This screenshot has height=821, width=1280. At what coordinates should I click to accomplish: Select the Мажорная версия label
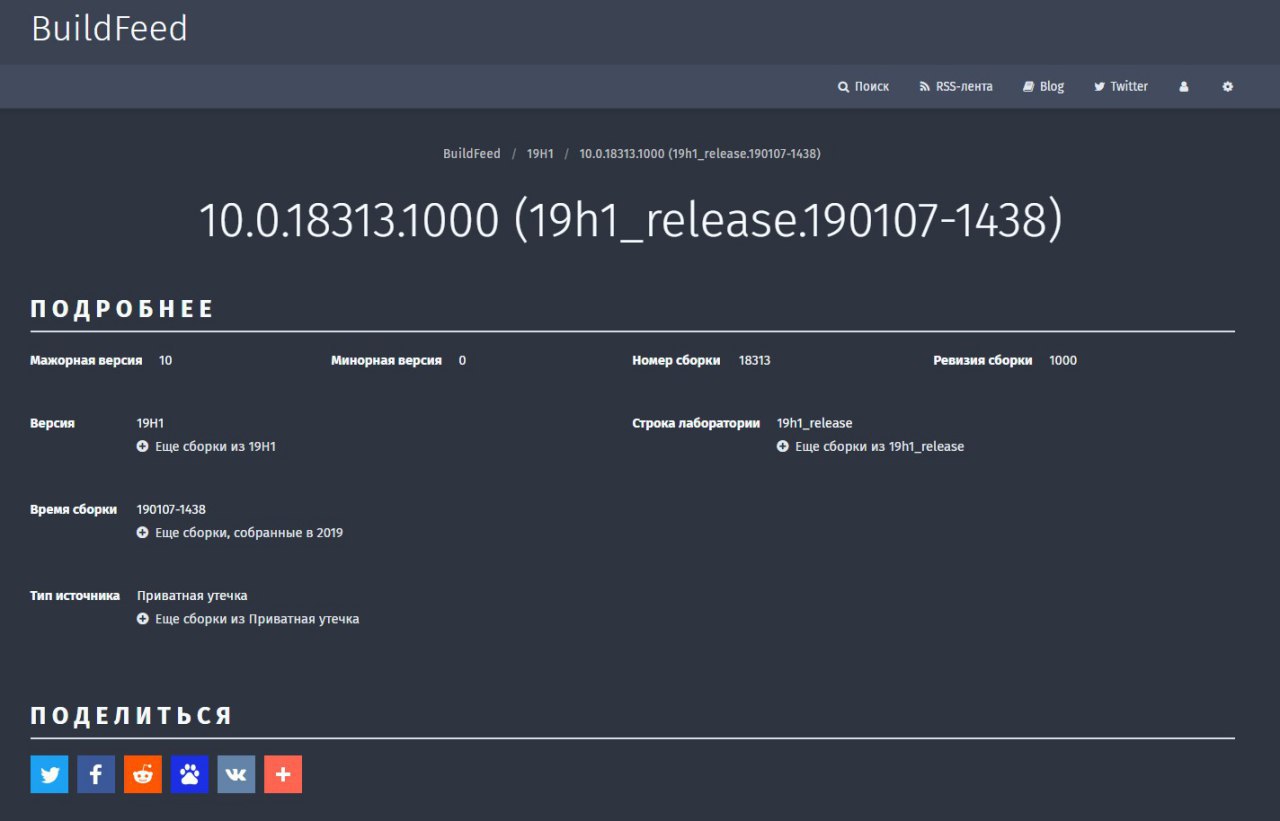(x=86, y=361)
